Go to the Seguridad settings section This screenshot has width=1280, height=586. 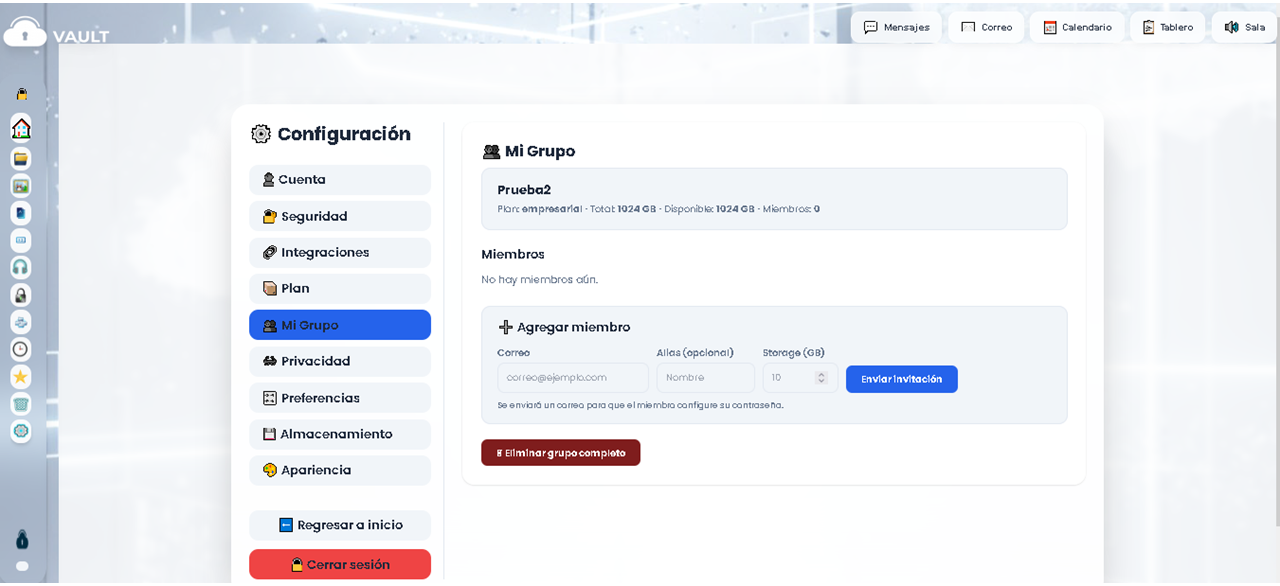click(340, 216)
